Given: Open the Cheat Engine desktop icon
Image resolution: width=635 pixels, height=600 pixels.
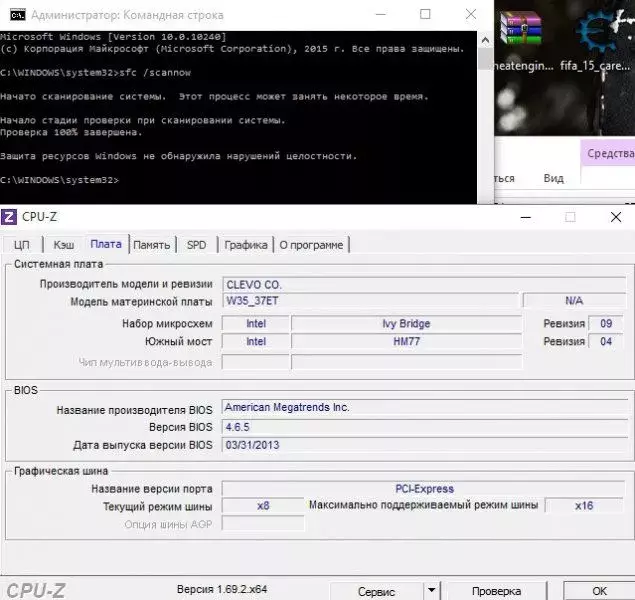Looking at the screenshot, I should [x=597, y=31].
